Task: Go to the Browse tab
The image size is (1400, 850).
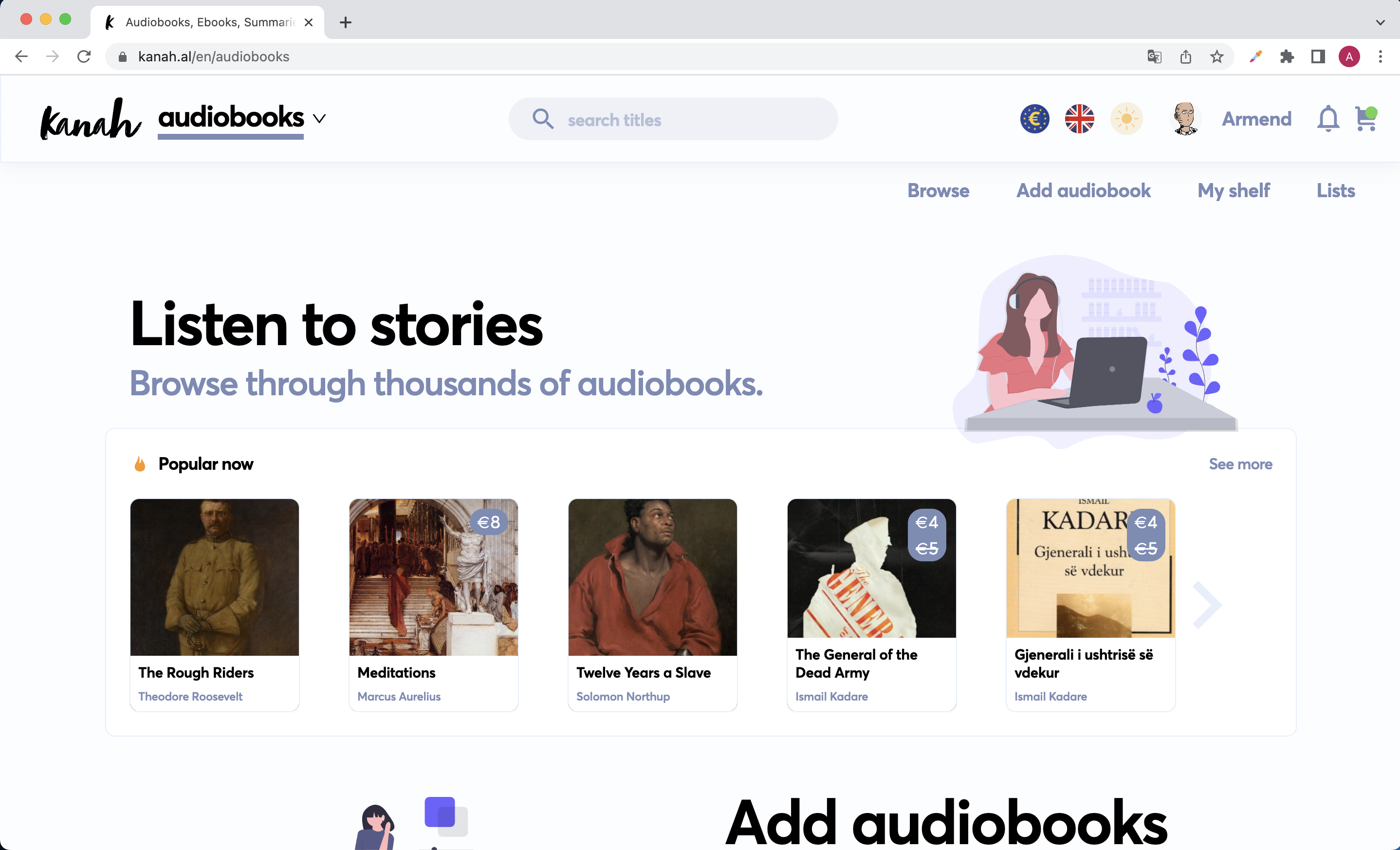Action: point(938,190)
